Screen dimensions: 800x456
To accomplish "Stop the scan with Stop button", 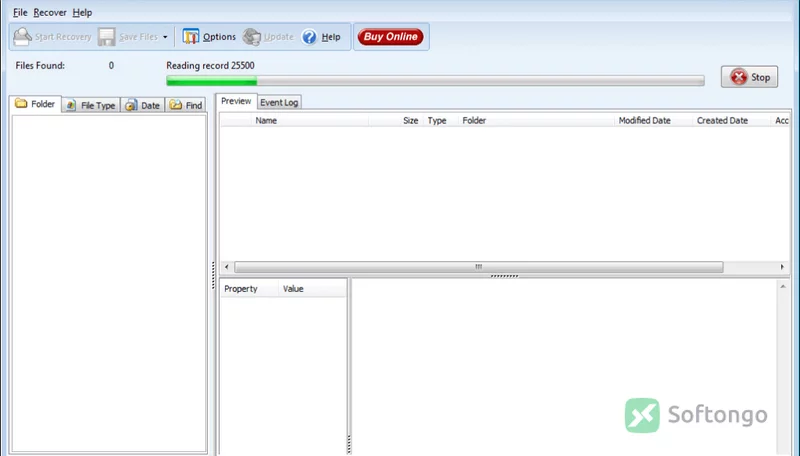I will (749, 77).
